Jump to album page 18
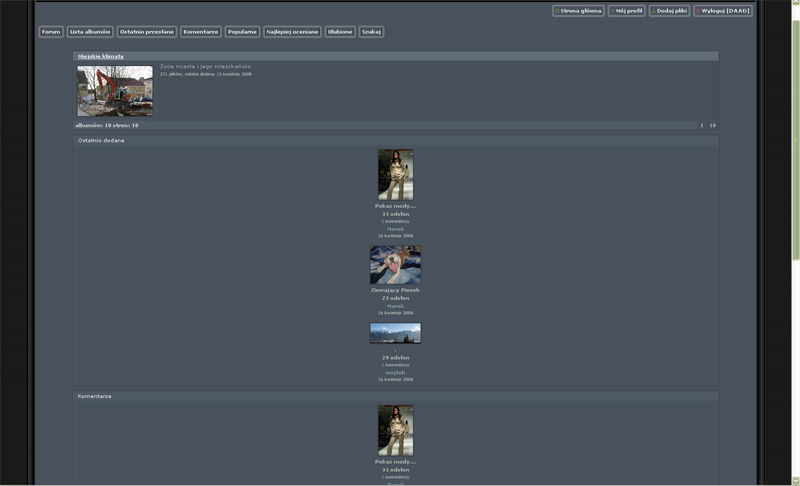 tap(712, 126)
